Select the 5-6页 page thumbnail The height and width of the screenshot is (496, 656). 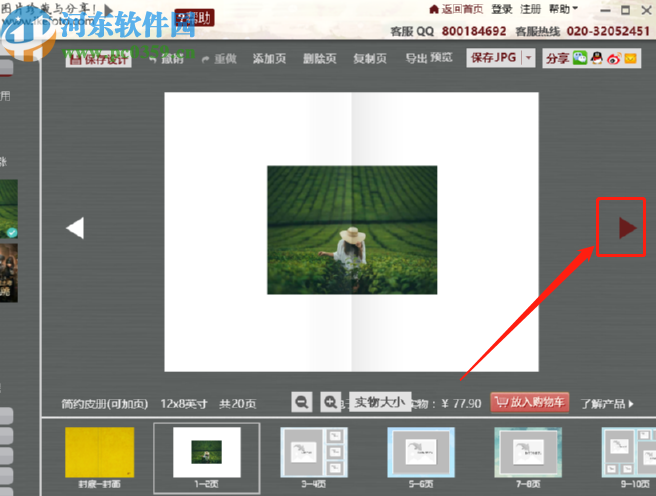(x=421, y=452)
